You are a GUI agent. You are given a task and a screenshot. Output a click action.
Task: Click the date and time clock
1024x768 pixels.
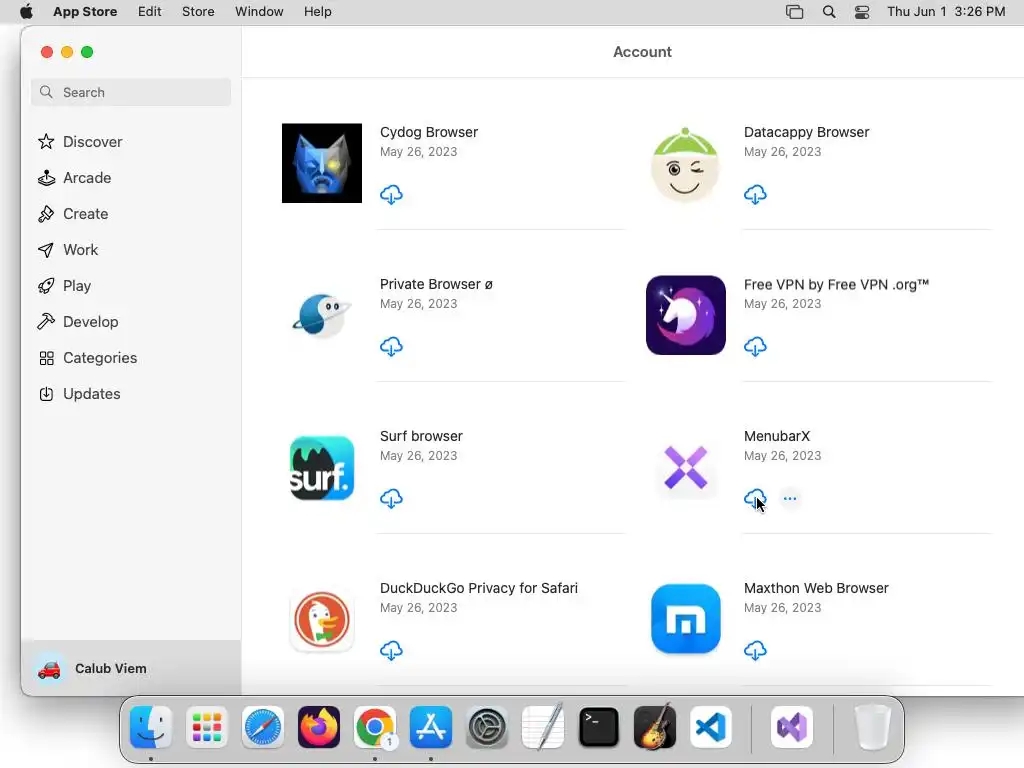pos(946,12)
